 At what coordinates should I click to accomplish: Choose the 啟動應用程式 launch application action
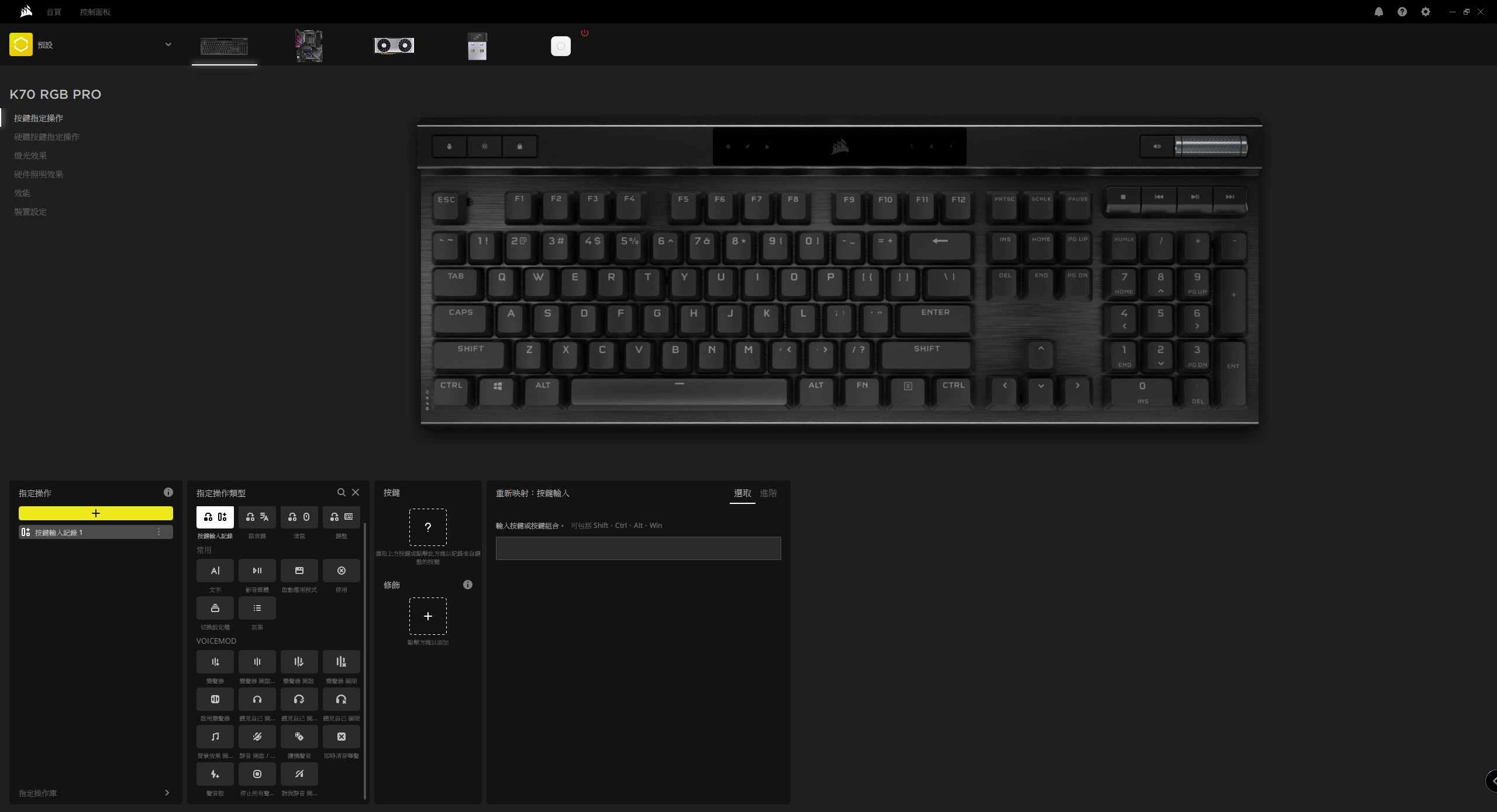coord(299,571)
